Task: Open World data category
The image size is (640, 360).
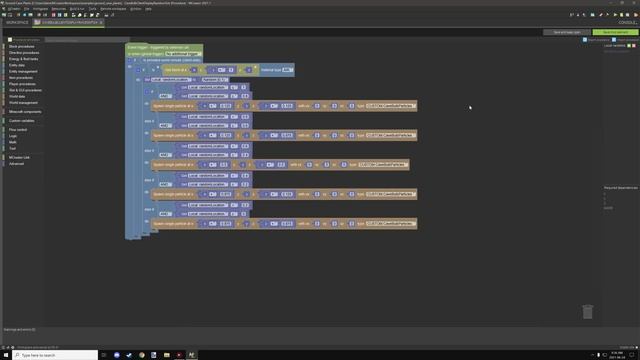Action: (x=17, y=96)
